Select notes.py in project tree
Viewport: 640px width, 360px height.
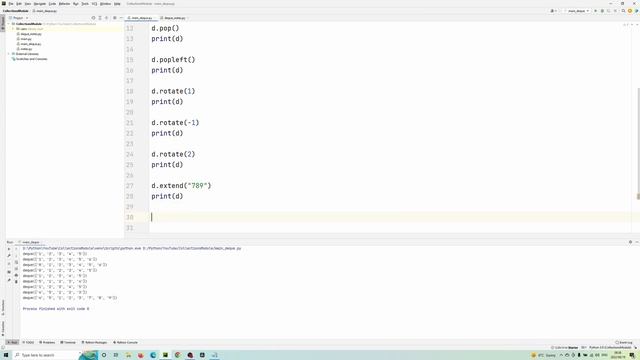[x=26, y=49]
